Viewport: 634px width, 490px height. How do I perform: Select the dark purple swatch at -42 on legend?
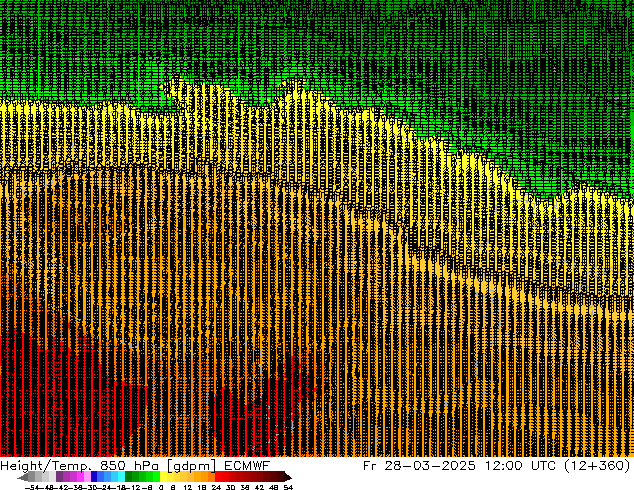coord(59,477)
